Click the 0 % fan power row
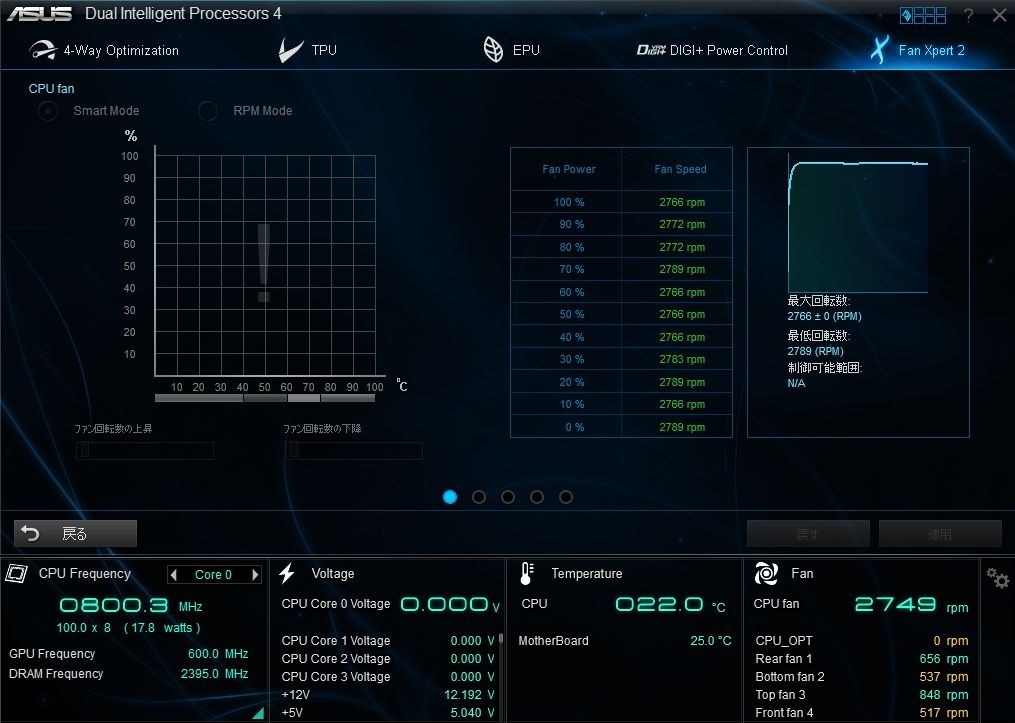Viewport: 1015px width, 723px height. coord(621,427)
